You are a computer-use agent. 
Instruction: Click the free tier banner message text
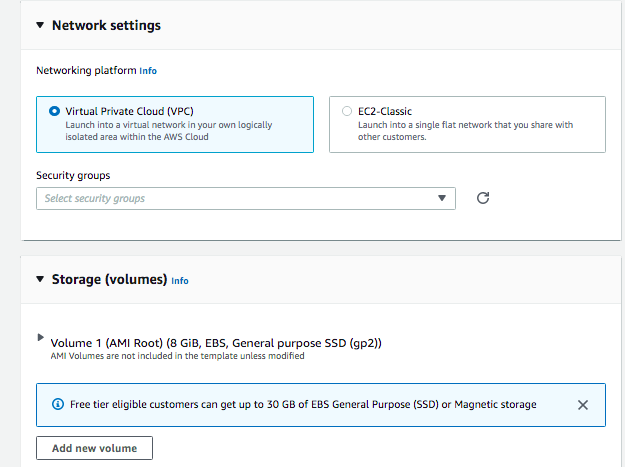click(x=303, y=405)
